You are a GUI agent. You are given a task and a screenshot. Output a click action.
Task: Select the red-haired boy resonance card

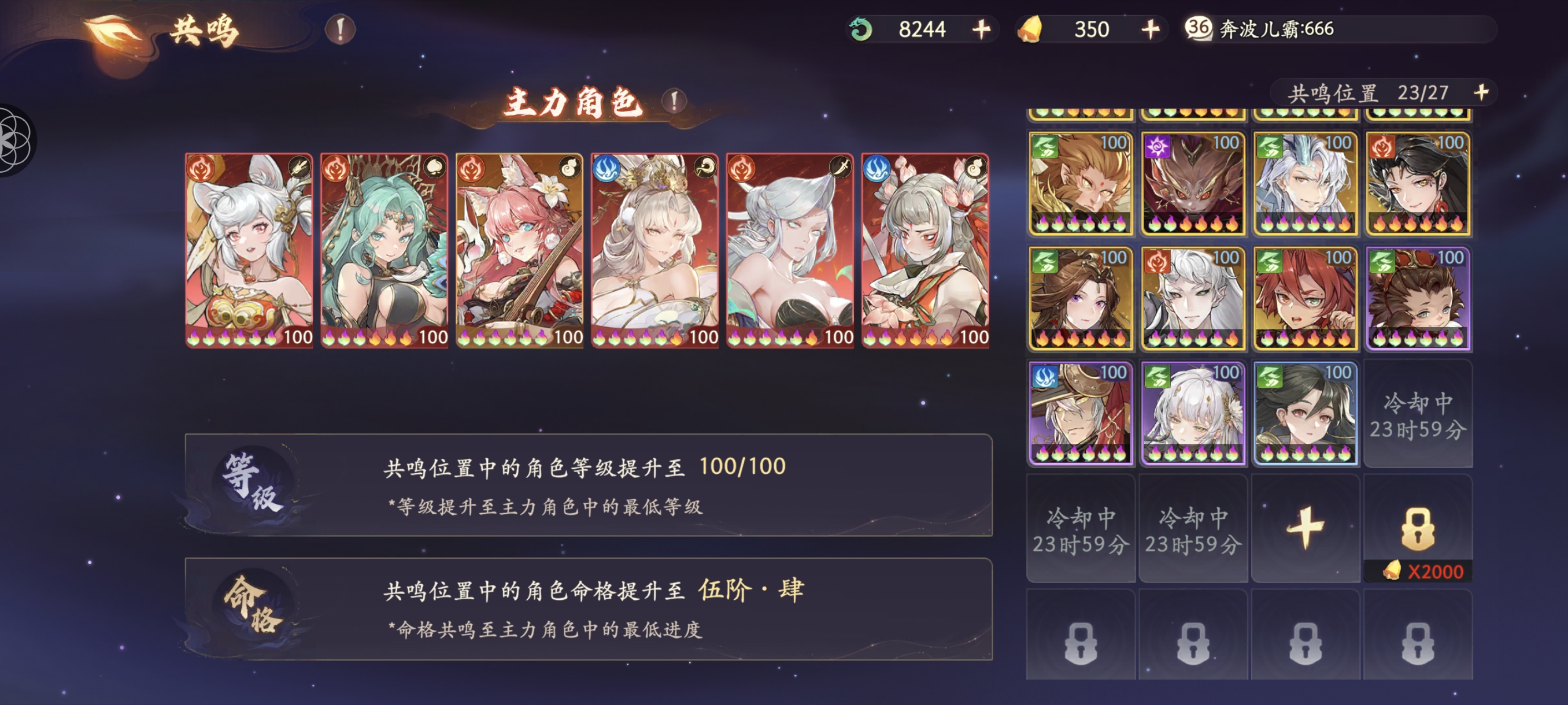point(1306,299)
